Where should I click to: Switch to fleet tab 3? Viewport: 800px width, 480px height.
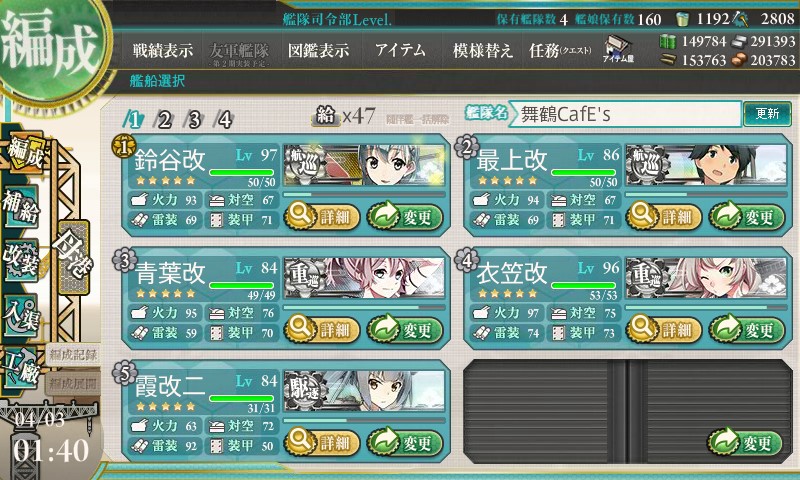194,120
